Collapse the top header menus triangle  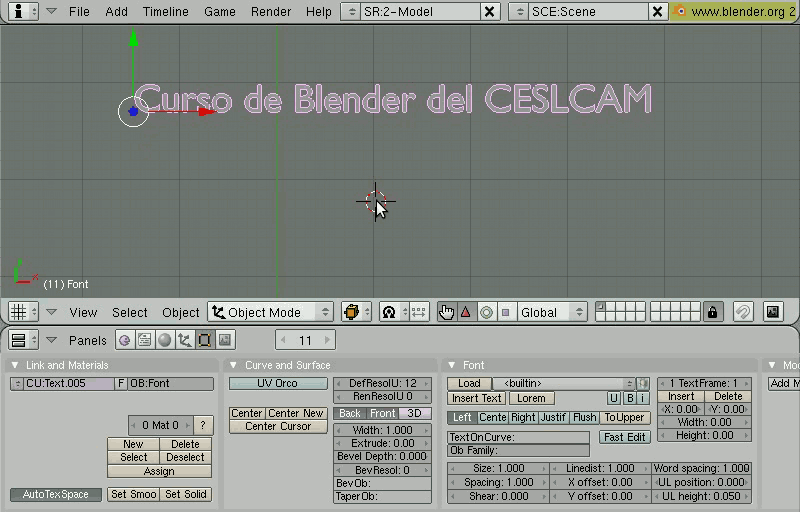[x=52, y=11]
